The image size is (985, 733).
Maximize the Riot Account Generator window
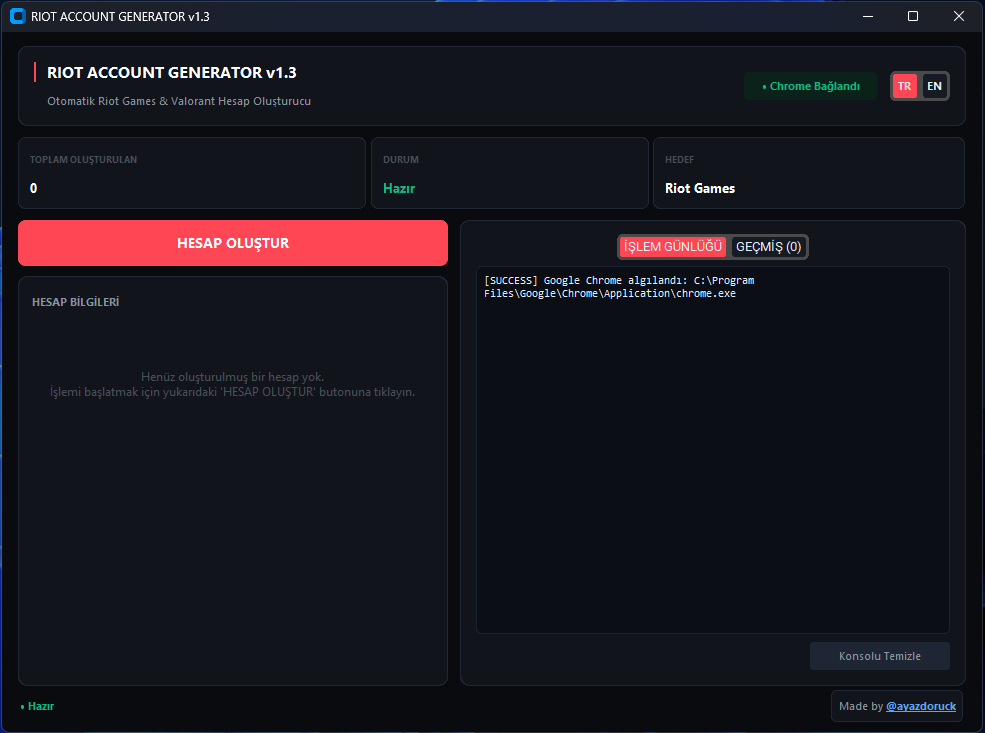(913, 16)
